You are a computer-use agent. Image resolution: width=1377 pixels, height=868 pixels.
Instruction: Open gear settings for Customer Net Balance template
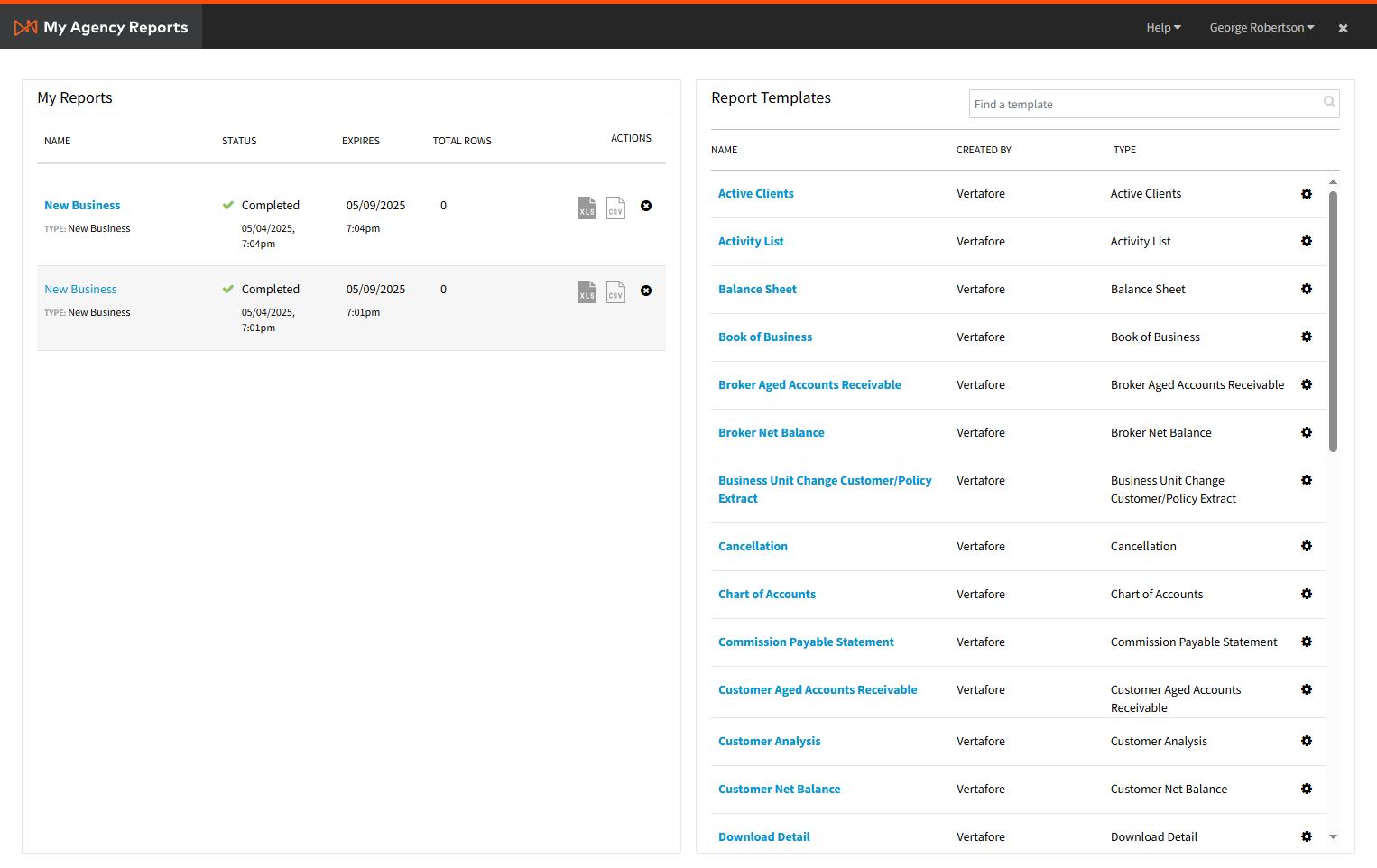click(x=1307, y=789)
